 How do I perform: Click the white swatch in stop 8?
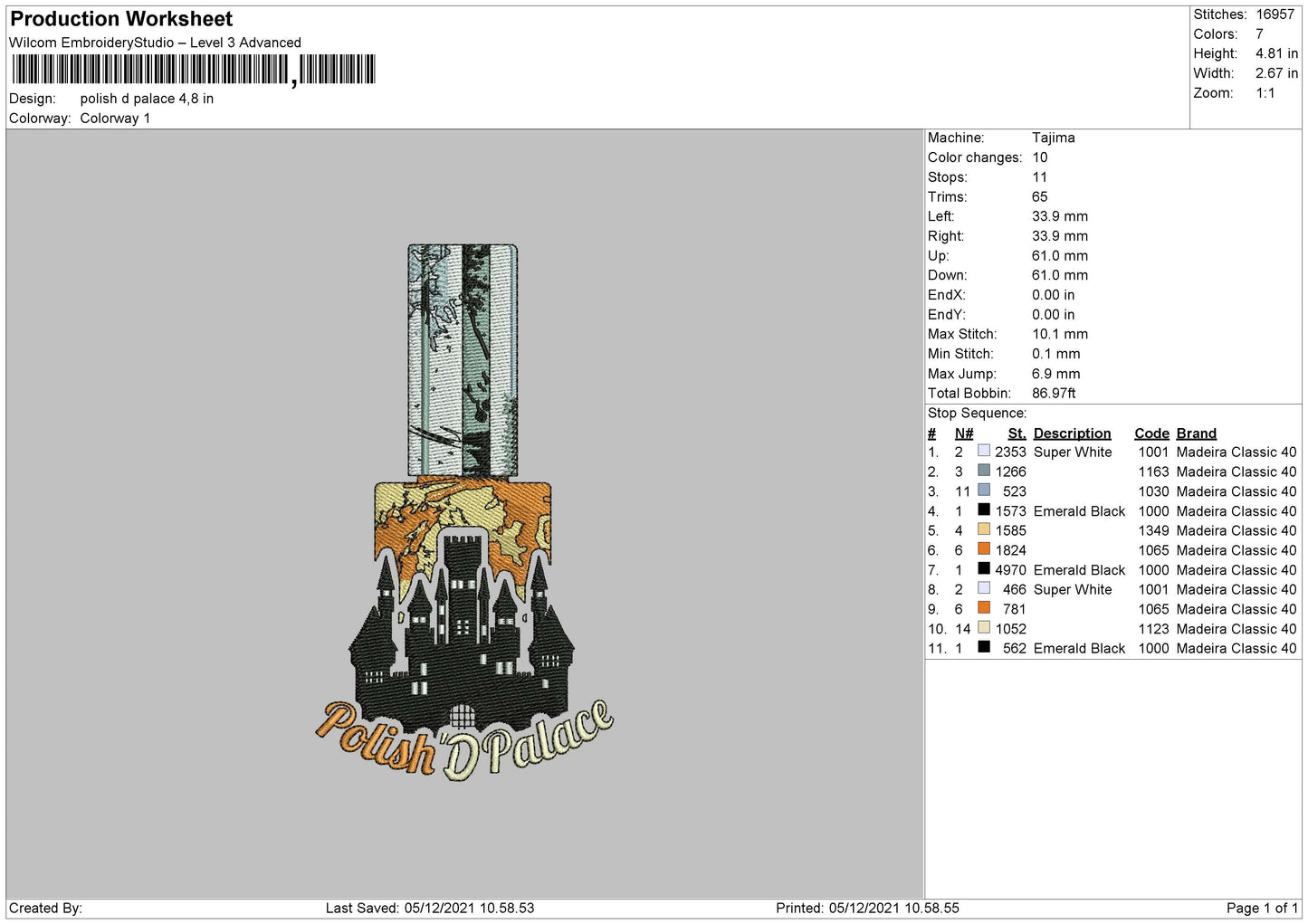(984, 588)
